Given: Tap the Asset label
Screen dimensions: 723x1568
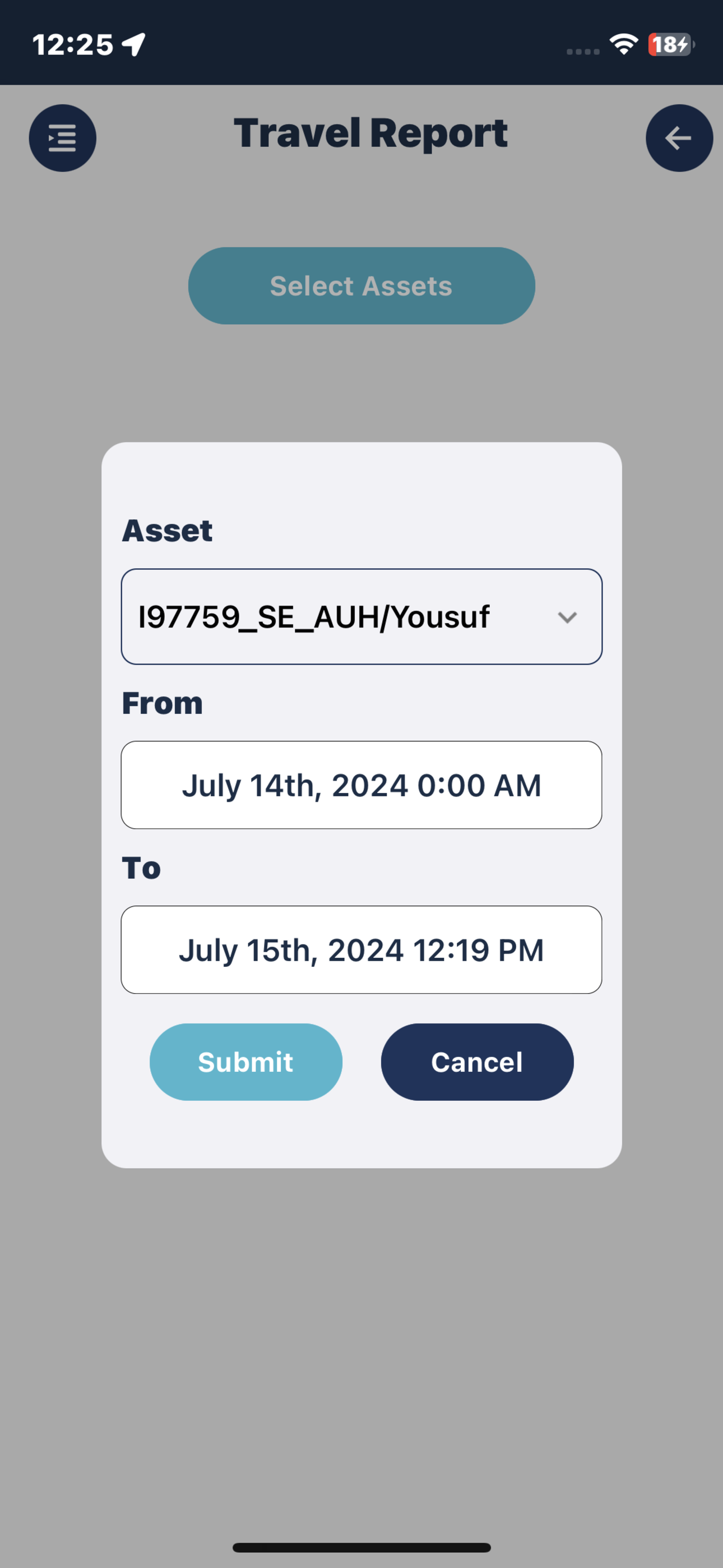Looking at the screenshot, I should 168,530.
